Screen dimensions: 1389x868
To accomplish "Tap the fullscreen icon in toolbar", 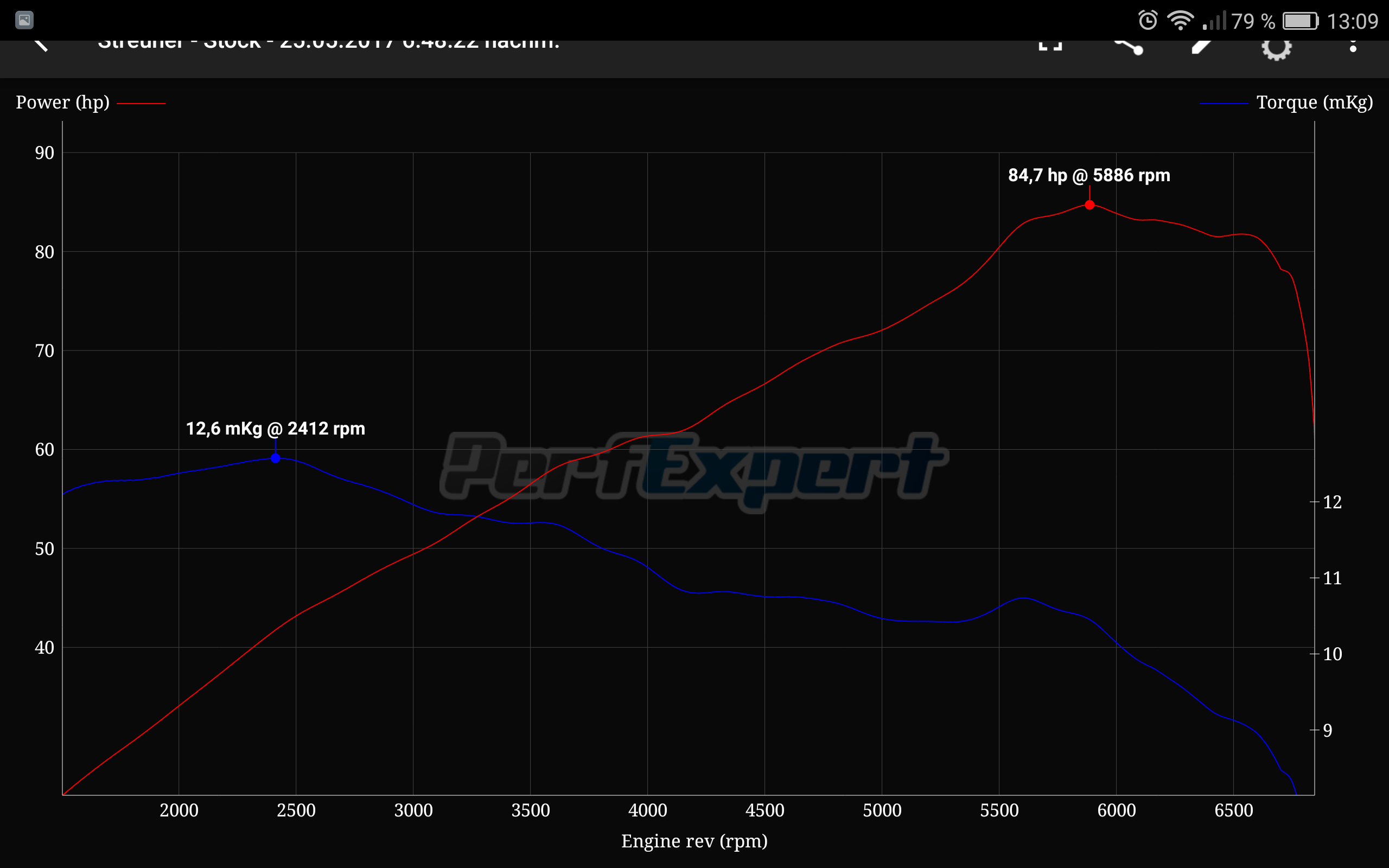I will pos(1050,46).
